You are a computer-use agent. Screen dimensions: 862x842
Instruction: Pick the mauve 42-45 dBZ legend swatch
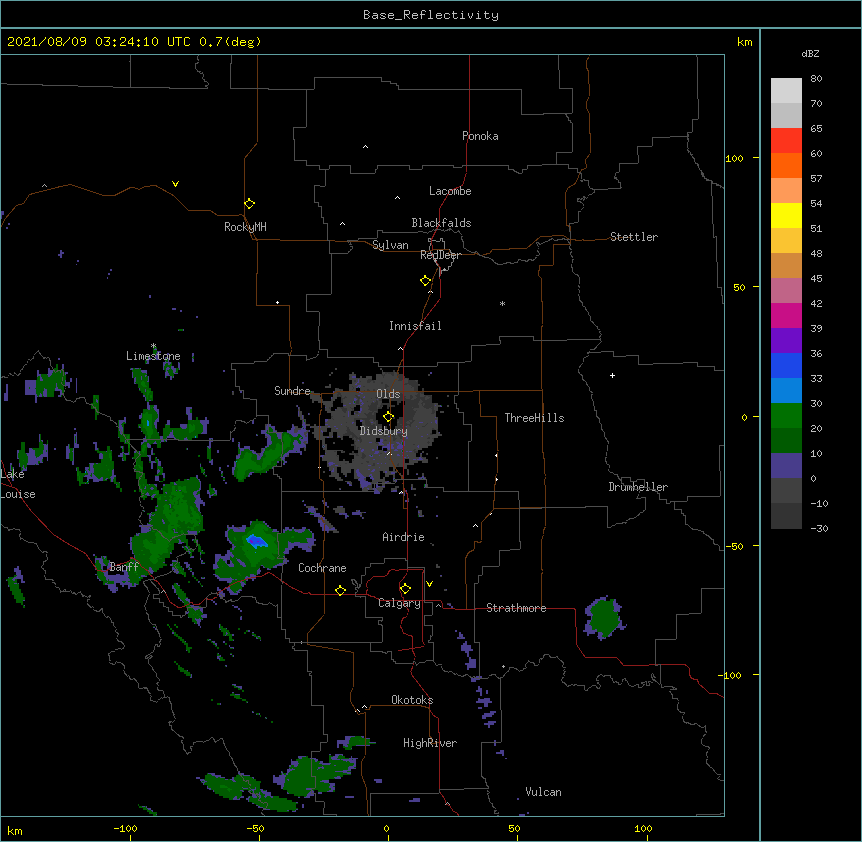click(786, 291)
